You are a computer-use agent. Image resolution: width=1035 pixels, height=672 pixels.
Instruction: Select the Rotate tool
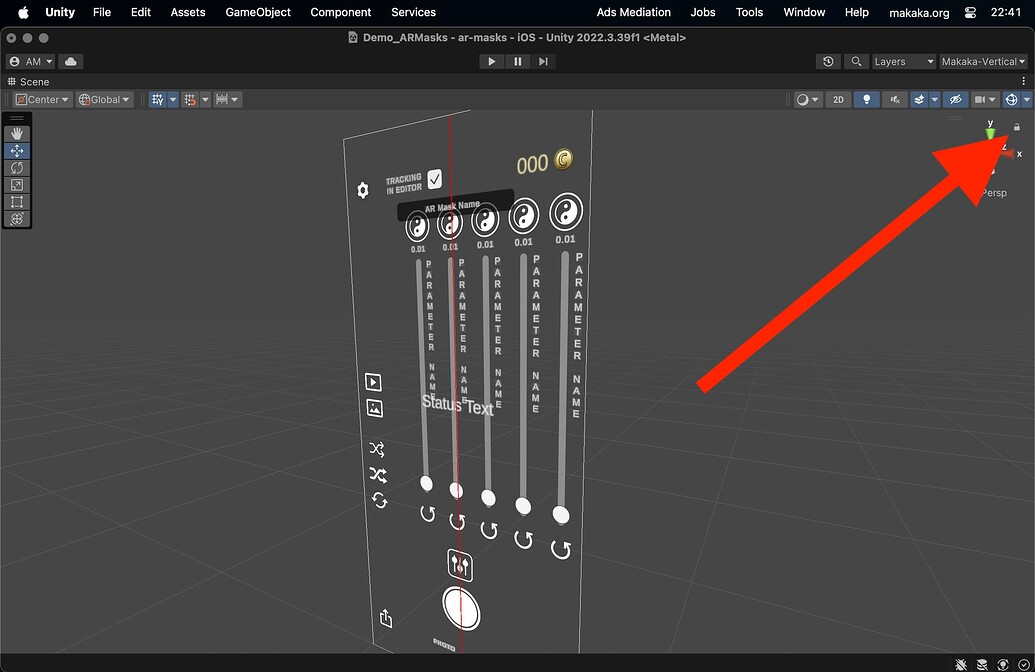(16, 167)
